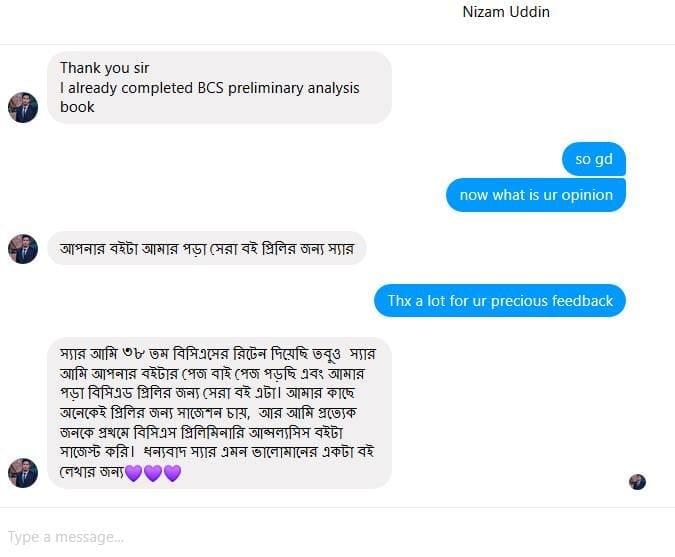Image resolution: width=675 pixels, height=557 pixels.
Task: Click the word 'book' in the first message
Action: [x=77, y=107]
